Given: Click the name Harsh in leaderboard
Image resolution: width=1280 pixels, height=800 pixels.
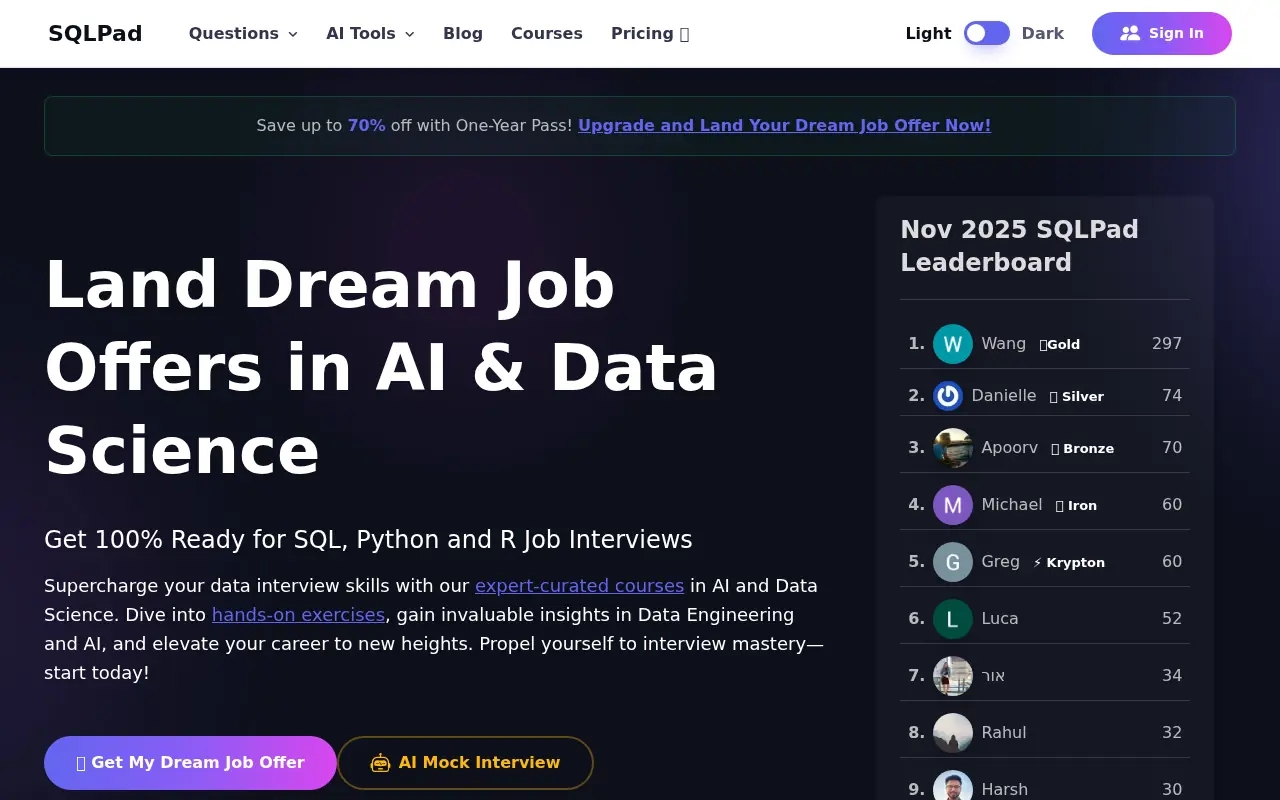Looking at the screenshot, I should [1005, 789].
